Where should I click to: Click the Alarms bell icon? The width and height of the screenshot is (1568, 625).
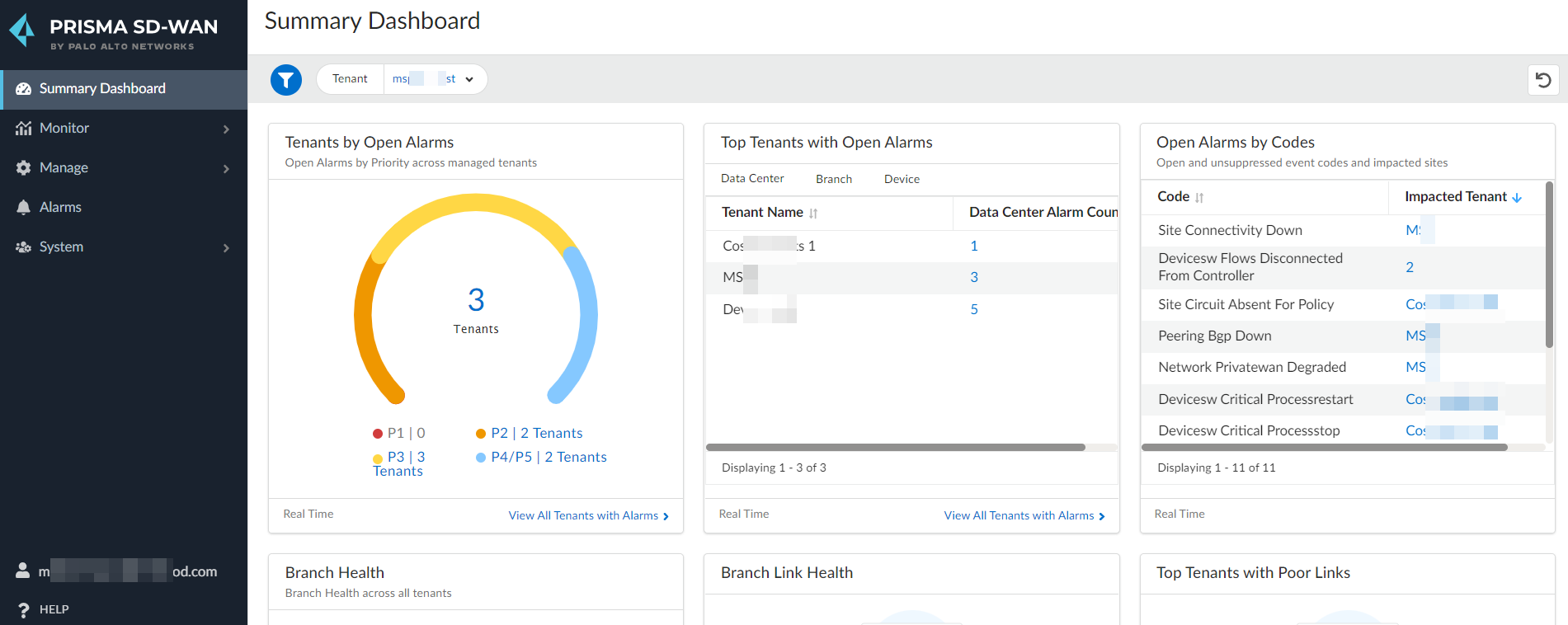[23, 207]
